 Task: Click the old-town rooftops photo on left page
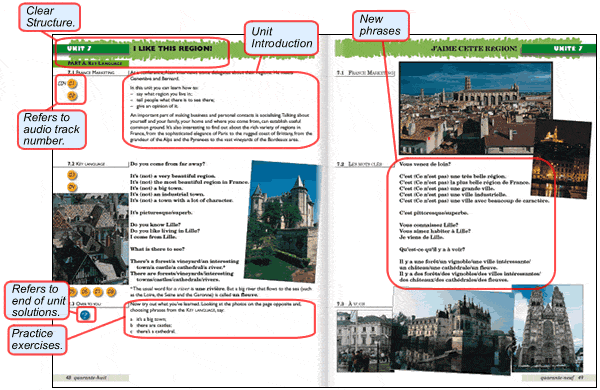click(91, 239)
